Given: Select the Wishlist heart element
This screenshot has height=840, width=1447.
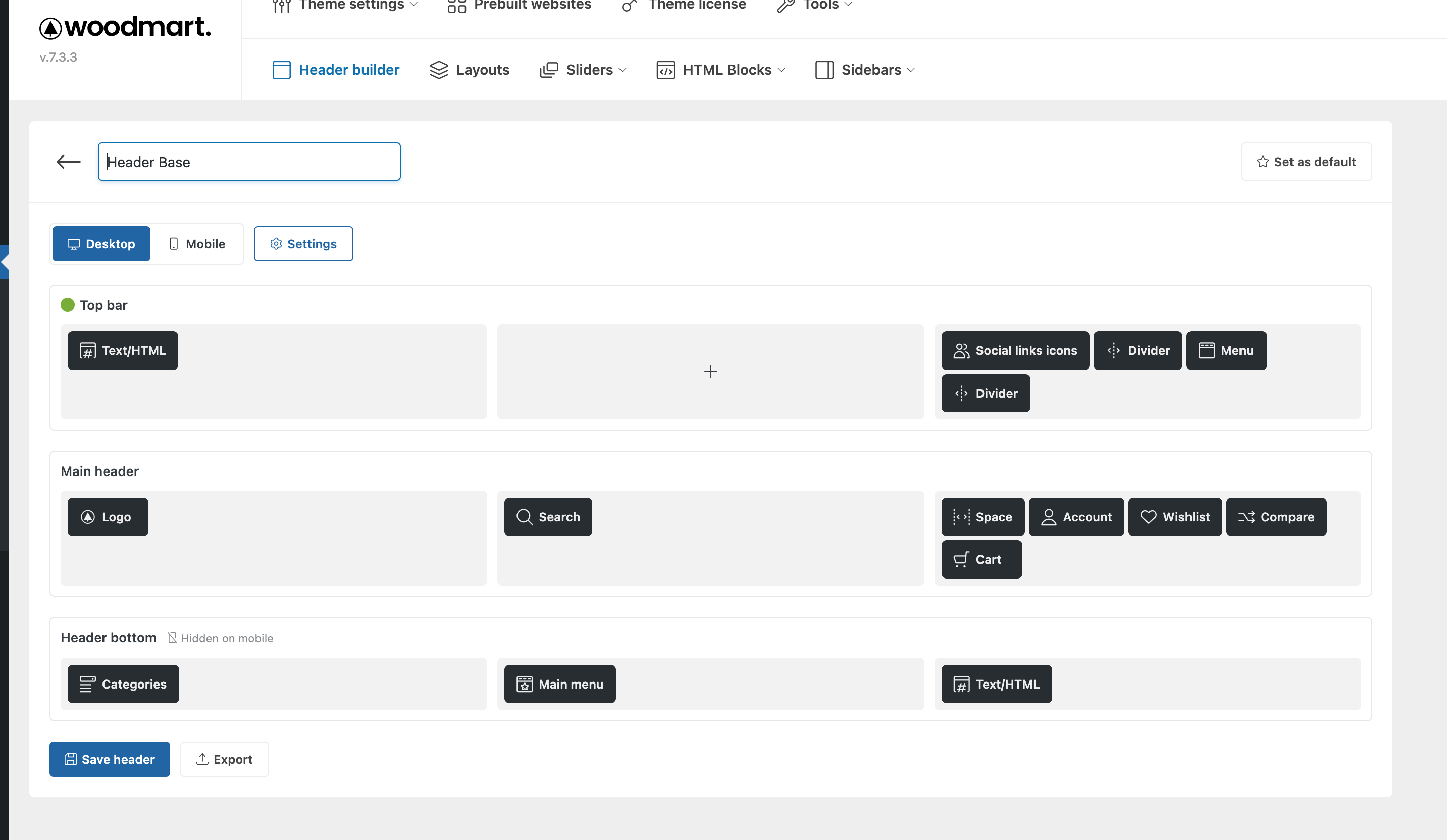Looking at the screenshot, I should (x=1175, y=517).
